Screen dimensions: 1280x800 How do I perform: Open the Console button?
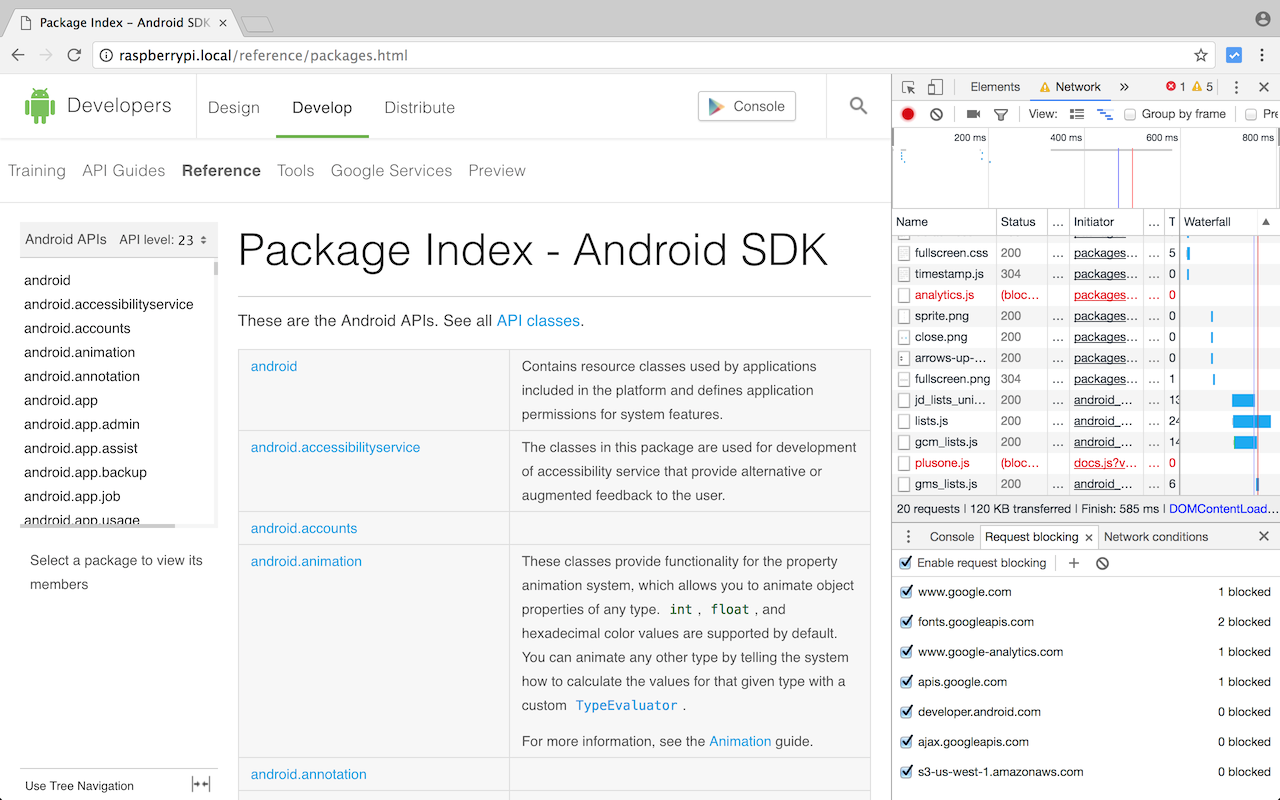click(747, 106)
